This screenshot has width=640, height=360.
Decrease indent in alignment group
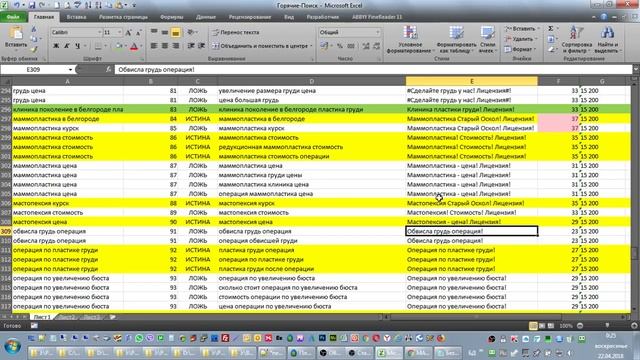click(191, 46)
